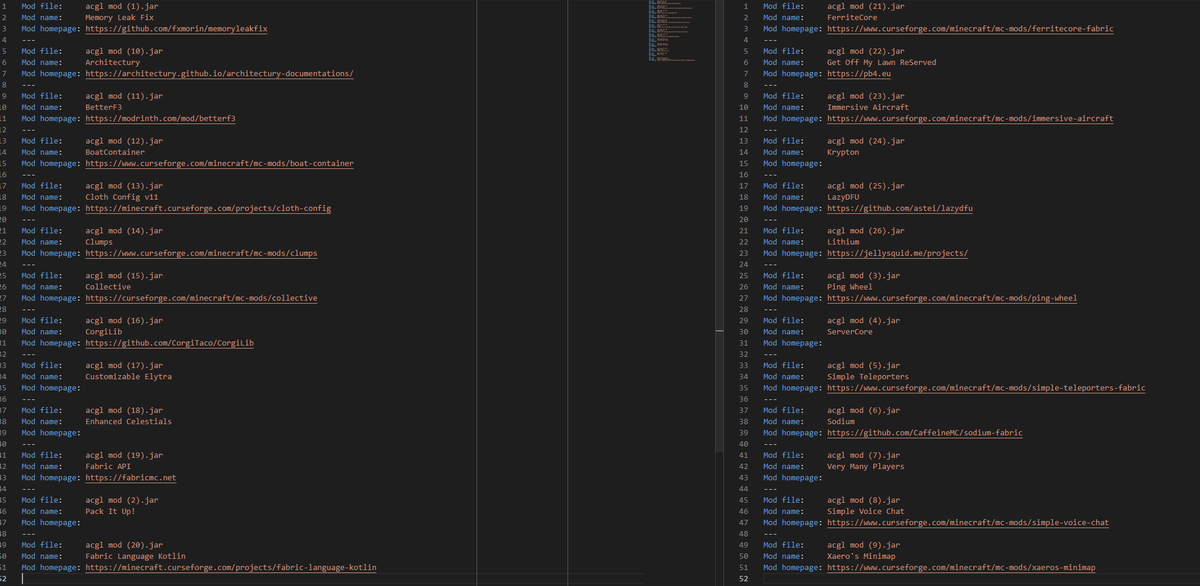Open the ferritecore-fabric CurseForge link

tap(970, 29)
